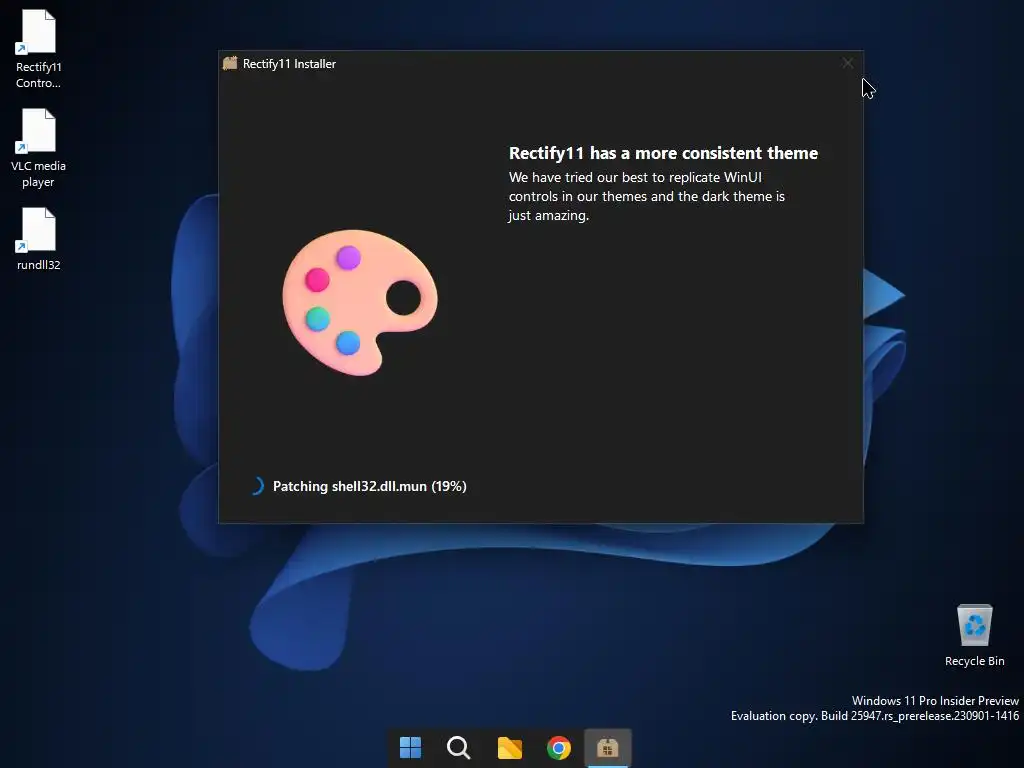Click the spinning progress indicator
The image size is (1024, 768).
click(x=256, y=486)
